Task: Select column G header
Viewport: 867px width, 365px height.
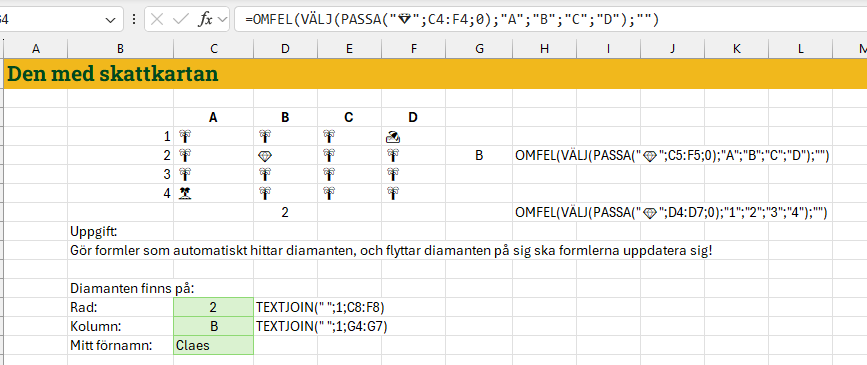Action: tap(479, 49)
